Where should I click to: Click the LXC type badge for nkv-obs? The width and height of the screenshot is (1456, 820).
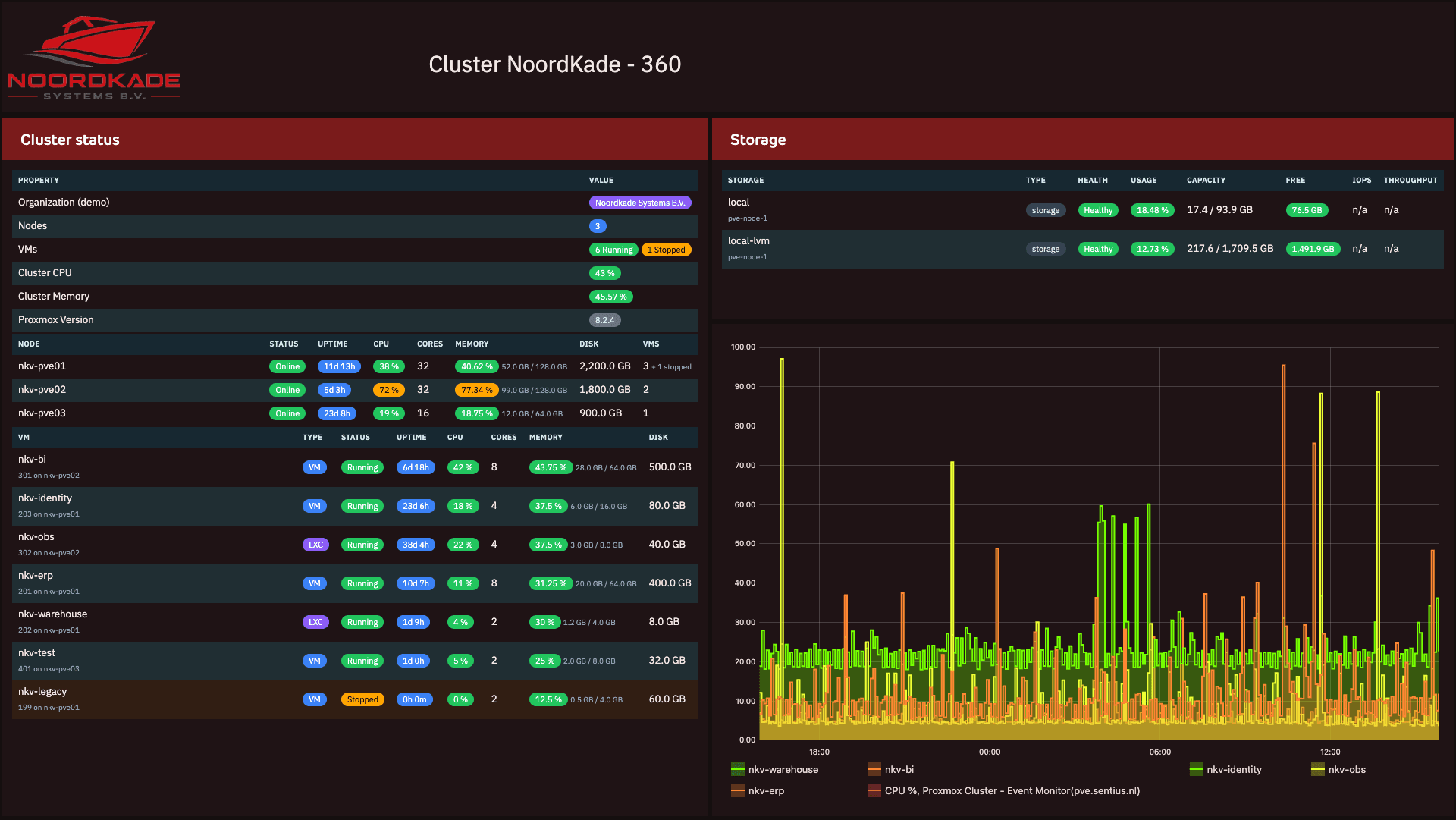tap(315, 545)
